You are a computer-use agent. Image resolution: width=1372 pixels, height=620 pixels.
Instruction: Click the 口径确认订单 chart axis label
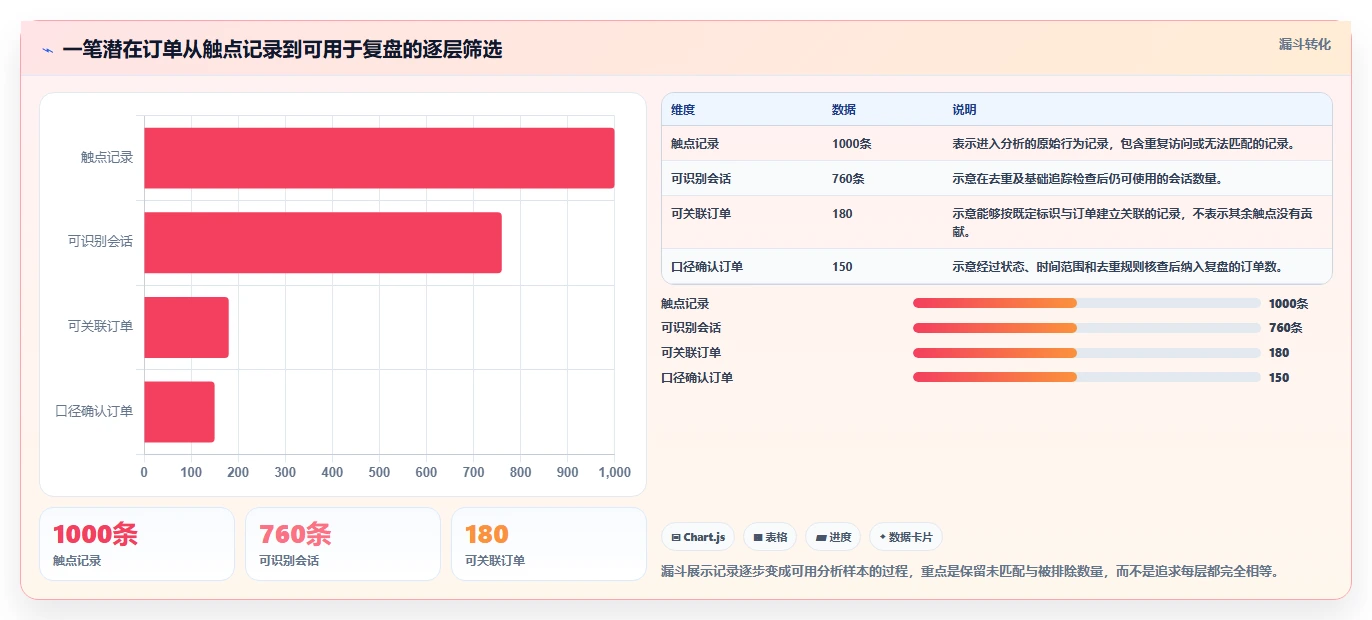[95, 411]
